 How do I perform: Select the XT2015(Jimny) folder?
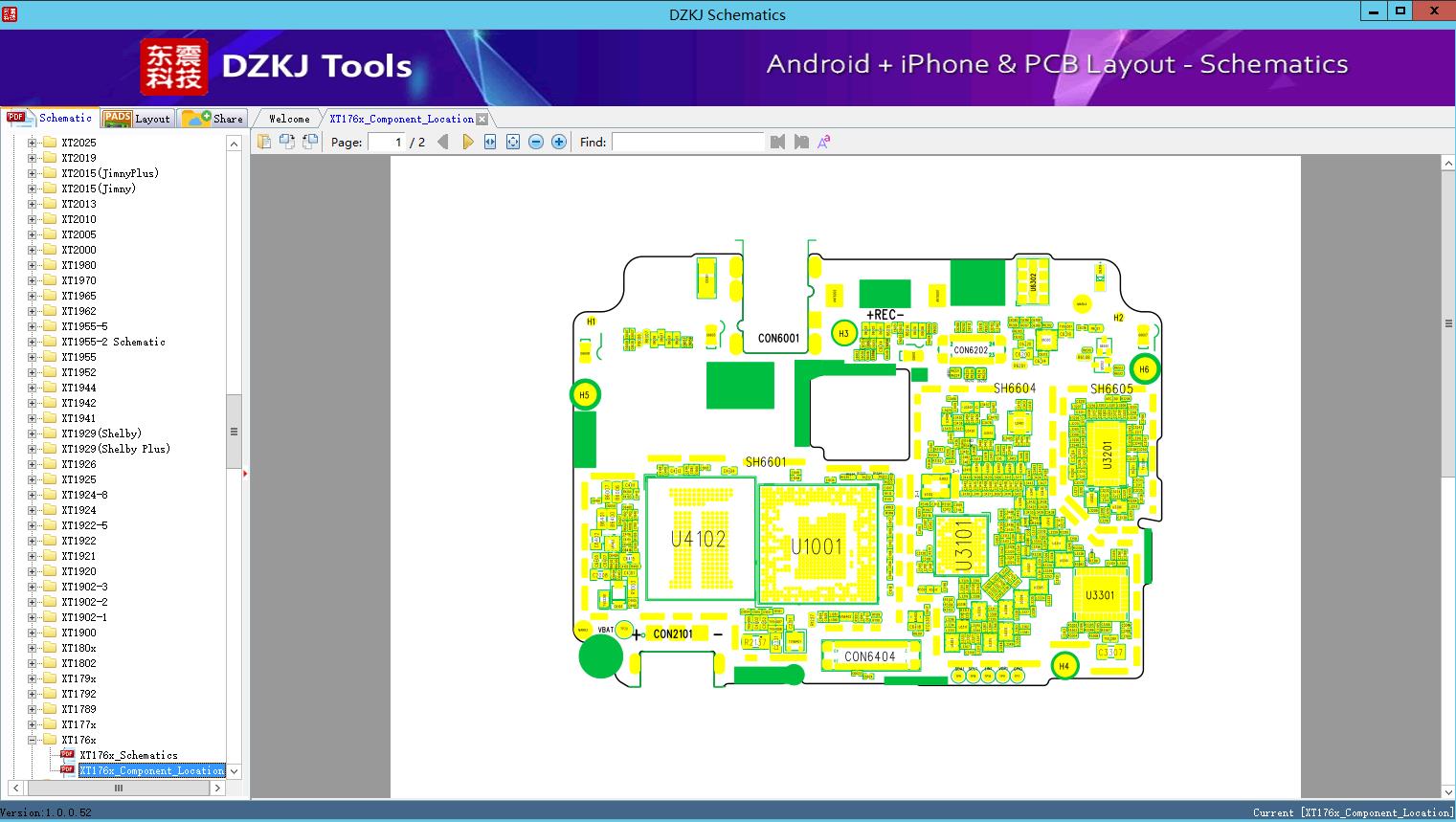pyautogui.click(x=99, y=189)
